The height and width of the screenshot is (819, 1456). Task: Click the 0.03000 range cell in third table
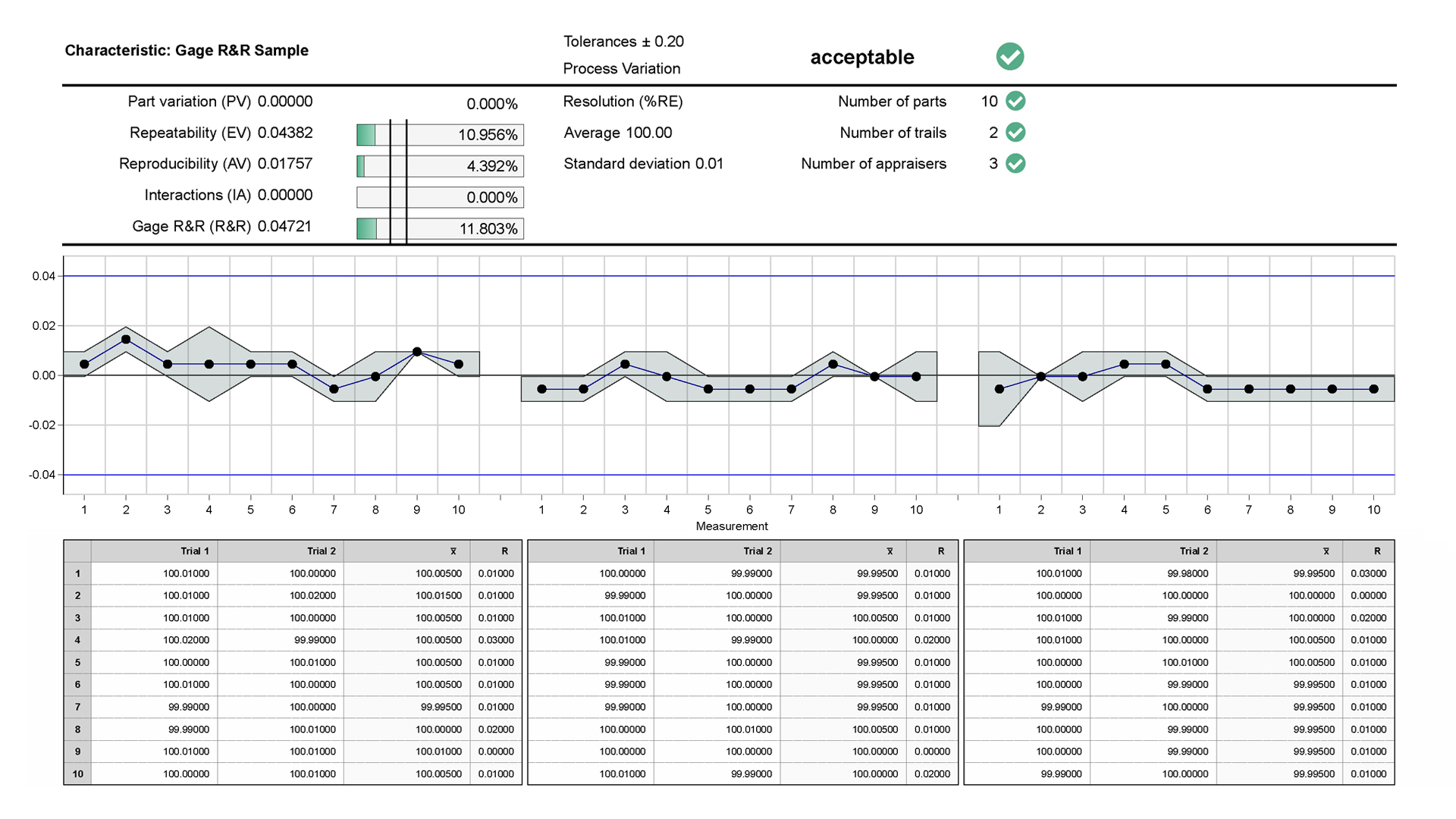[1367, 574]
